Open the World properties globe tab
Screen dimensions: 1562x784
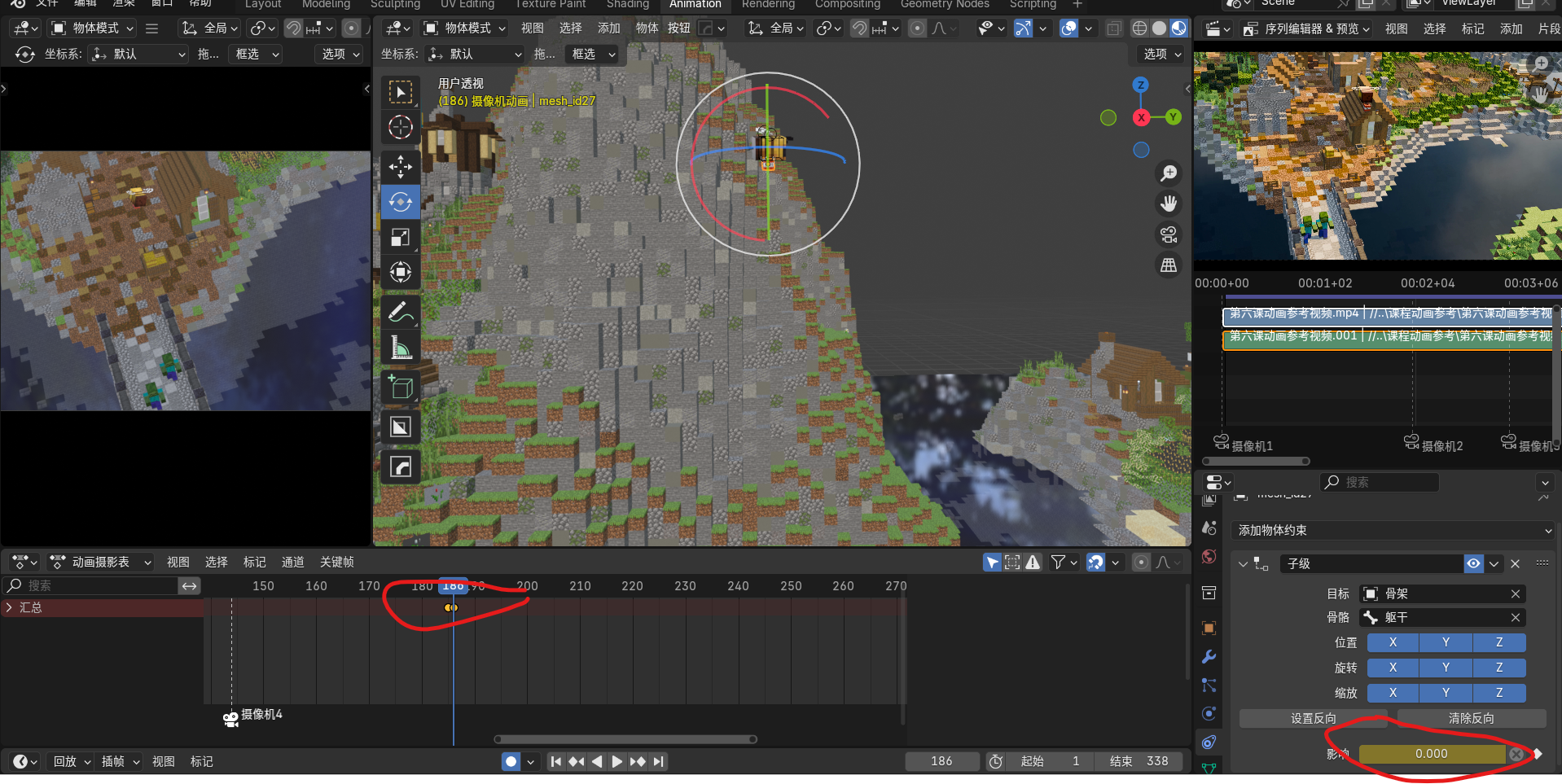(1209, 557)
